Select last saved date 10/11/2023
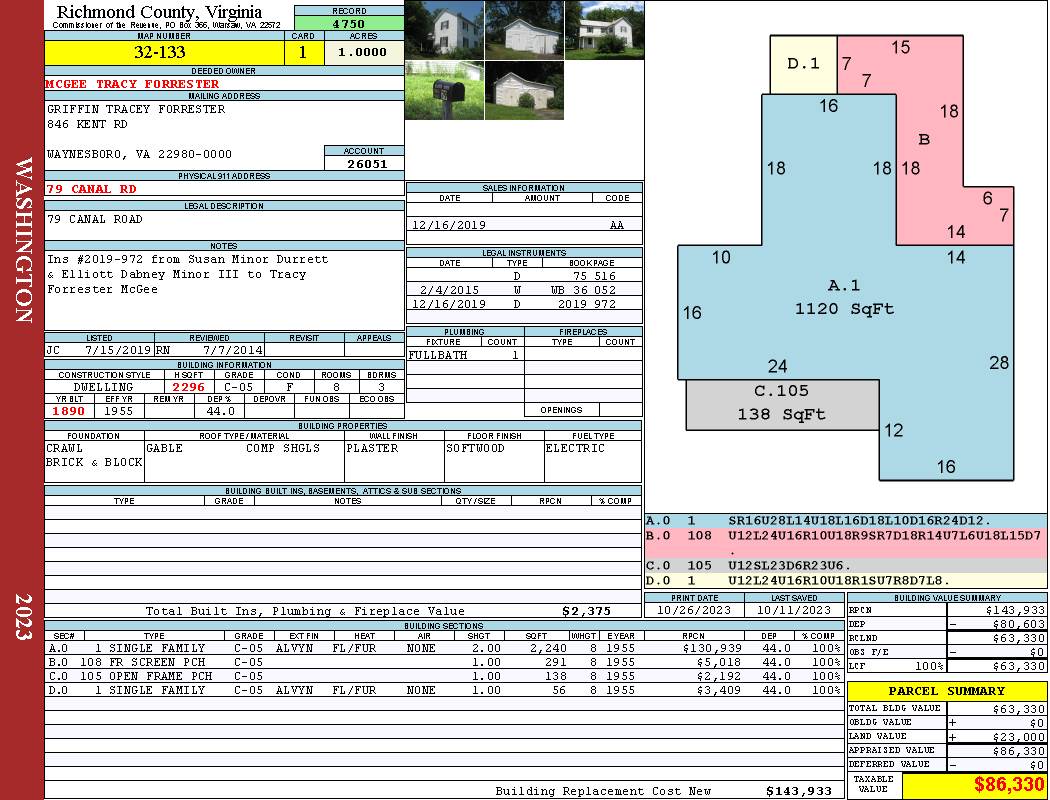This screenshot has height=800, width=1050. 794,611
